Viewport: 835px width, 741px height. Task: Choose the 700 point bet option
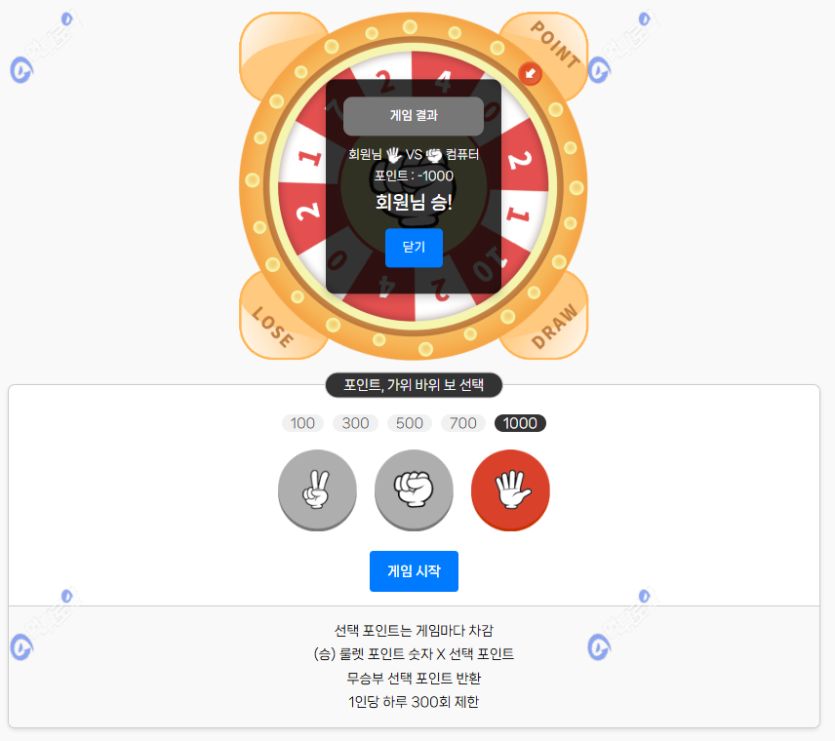coord(463,423)
